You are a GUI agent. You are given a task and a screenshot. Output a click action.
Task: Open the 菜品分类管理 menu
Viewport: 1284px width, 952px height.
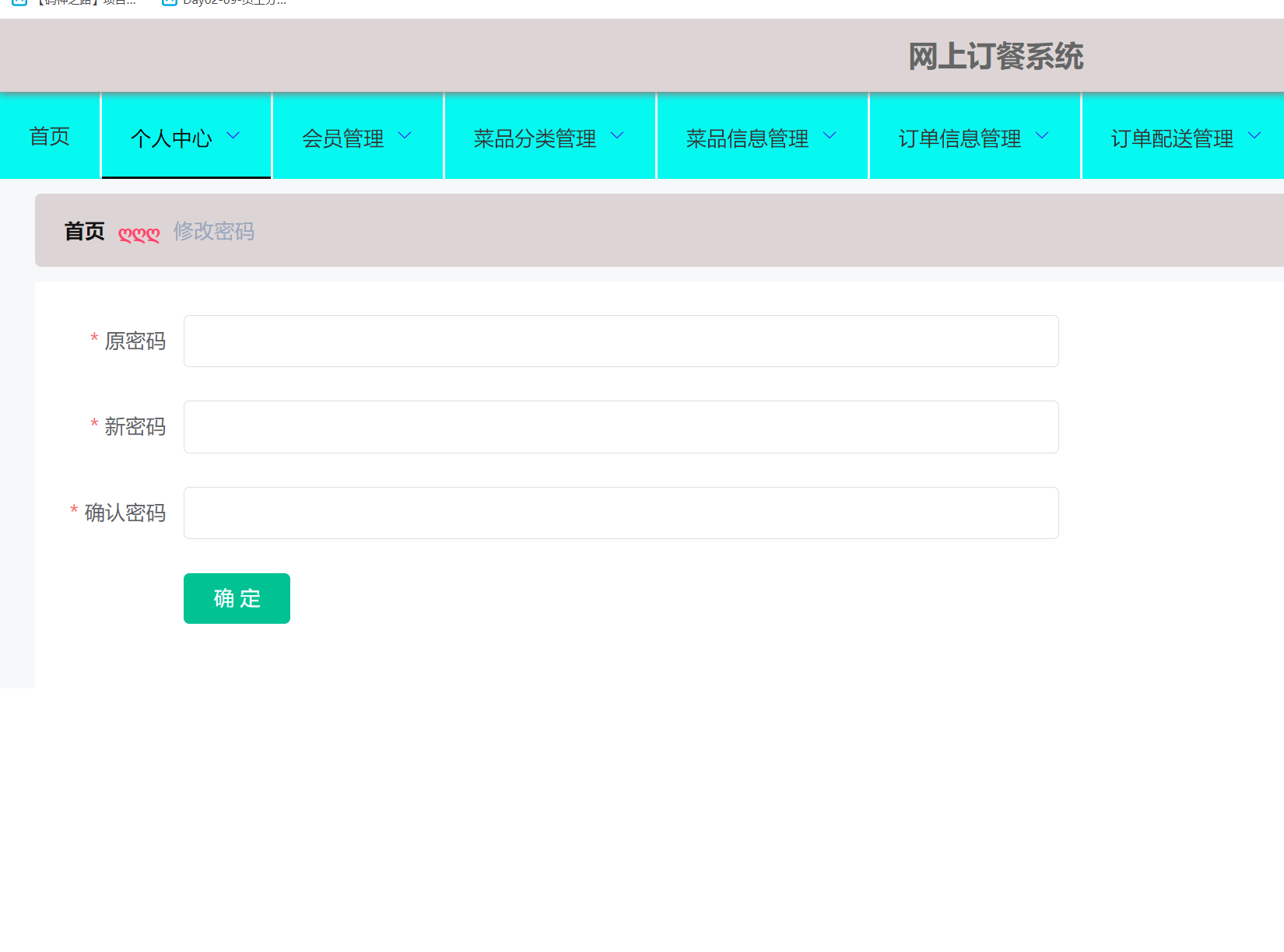tap(549, 136)
